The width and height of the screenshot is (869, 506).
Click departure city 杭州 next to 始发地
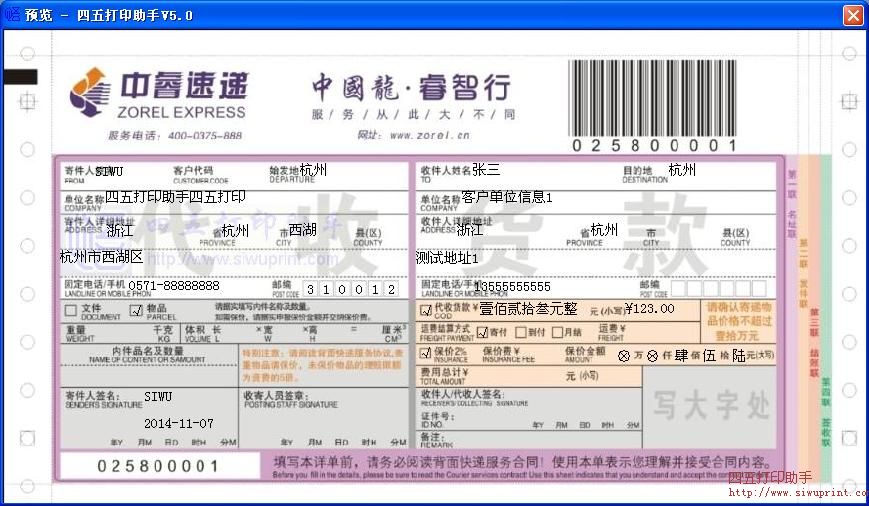click(x=313, y=170)
